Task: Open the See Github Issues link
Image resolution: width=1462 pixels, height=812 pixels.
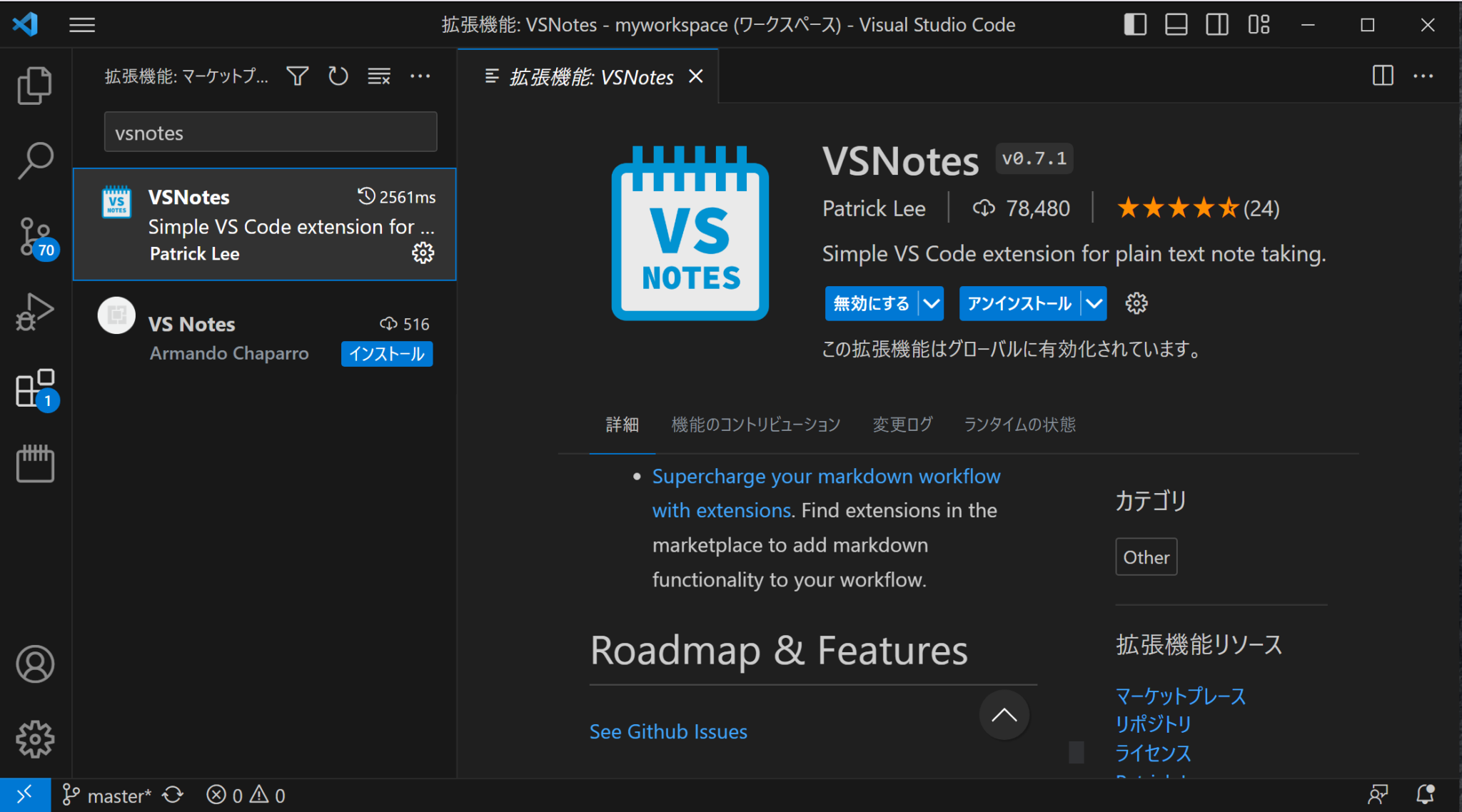Action: (668, 731)
